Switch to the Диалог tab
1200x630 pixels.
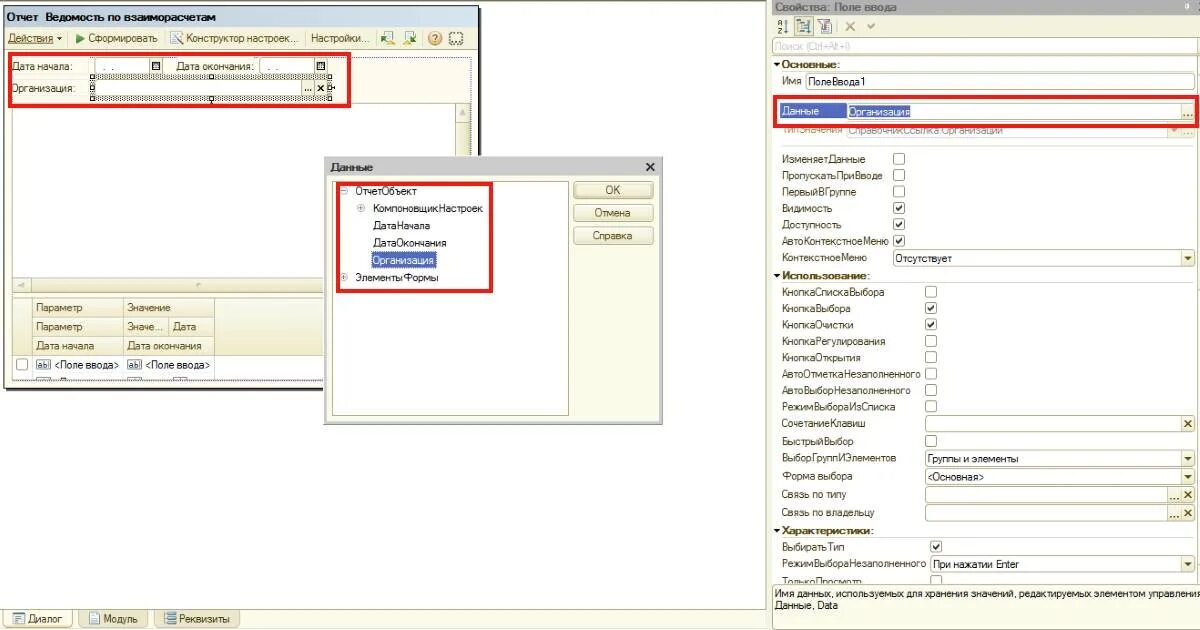(38, 619)
